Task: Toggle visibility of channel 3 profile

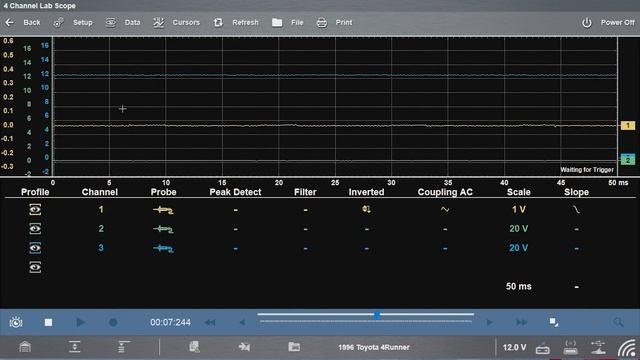Action: click(35, 248)
